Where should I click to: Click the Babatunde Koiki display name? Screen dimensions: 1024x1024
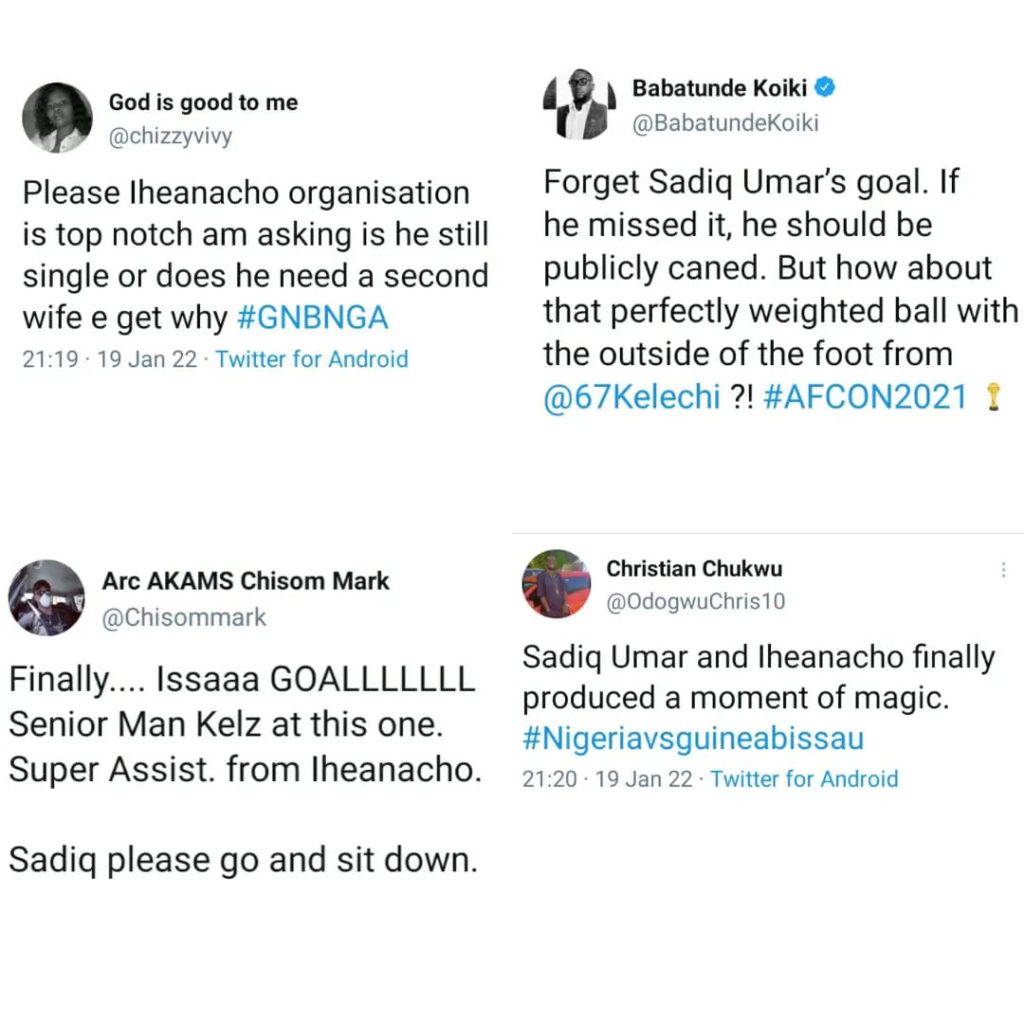click(x=718, y=88)
